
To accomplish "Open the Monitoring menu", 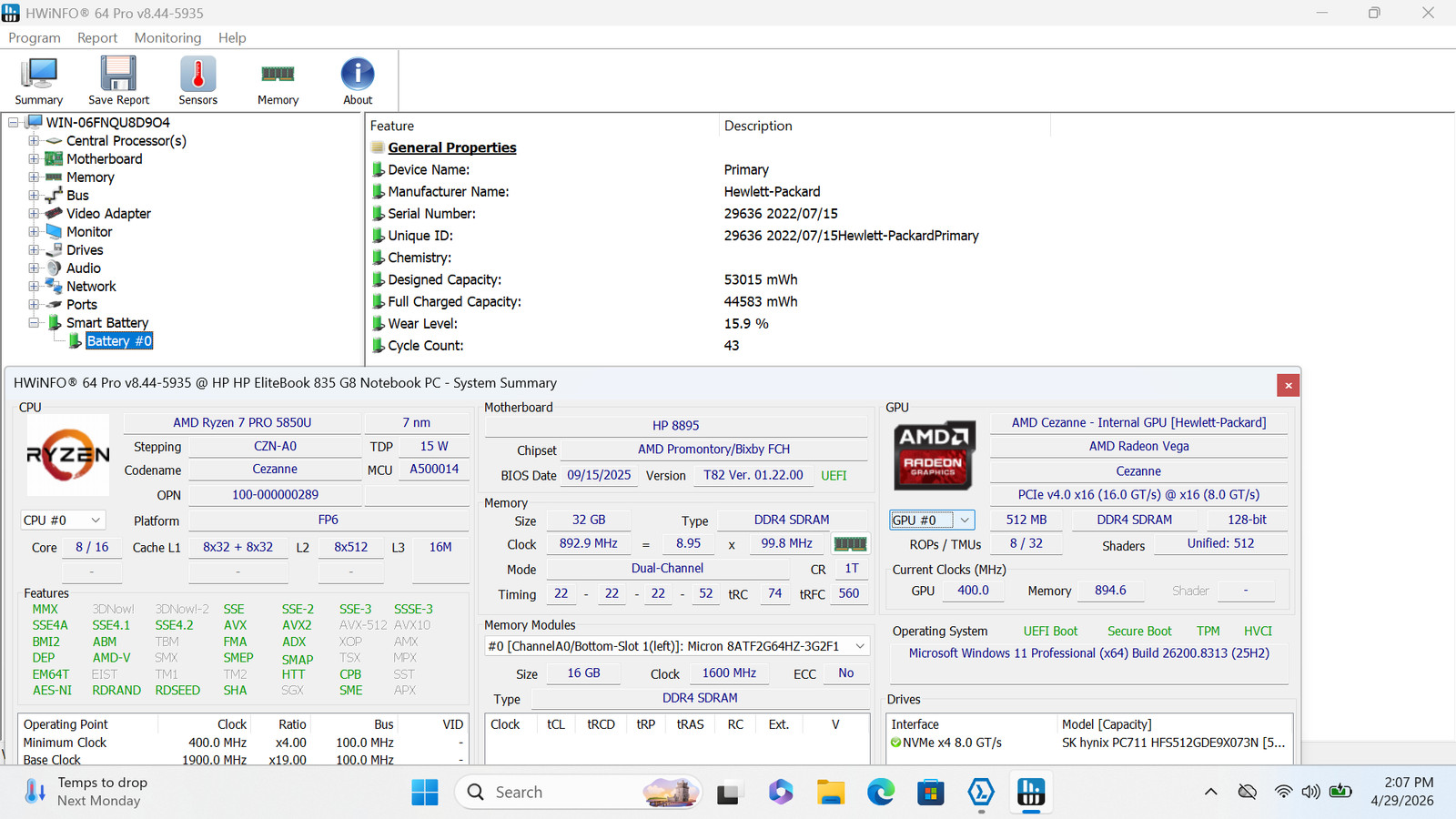I will point(167,37).
